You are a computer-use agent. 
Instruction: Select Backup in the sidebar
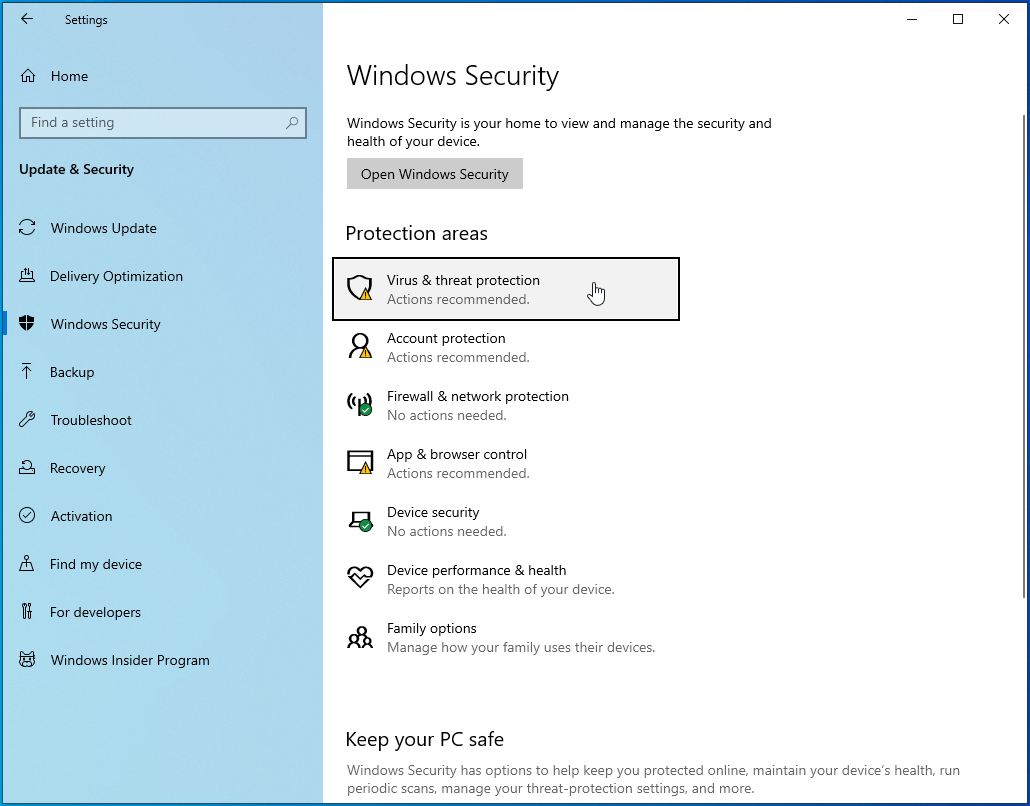(72, 372)
